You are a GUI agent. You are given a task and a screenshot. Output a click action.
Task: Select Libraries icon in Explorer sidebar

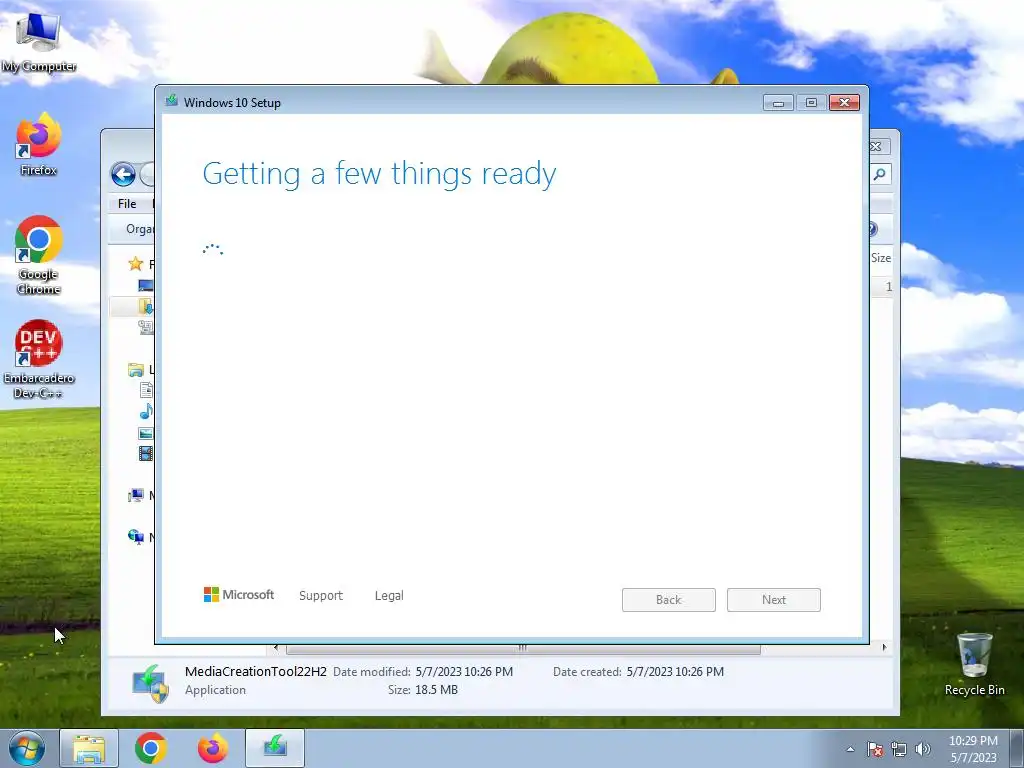[x=136, y=370]
